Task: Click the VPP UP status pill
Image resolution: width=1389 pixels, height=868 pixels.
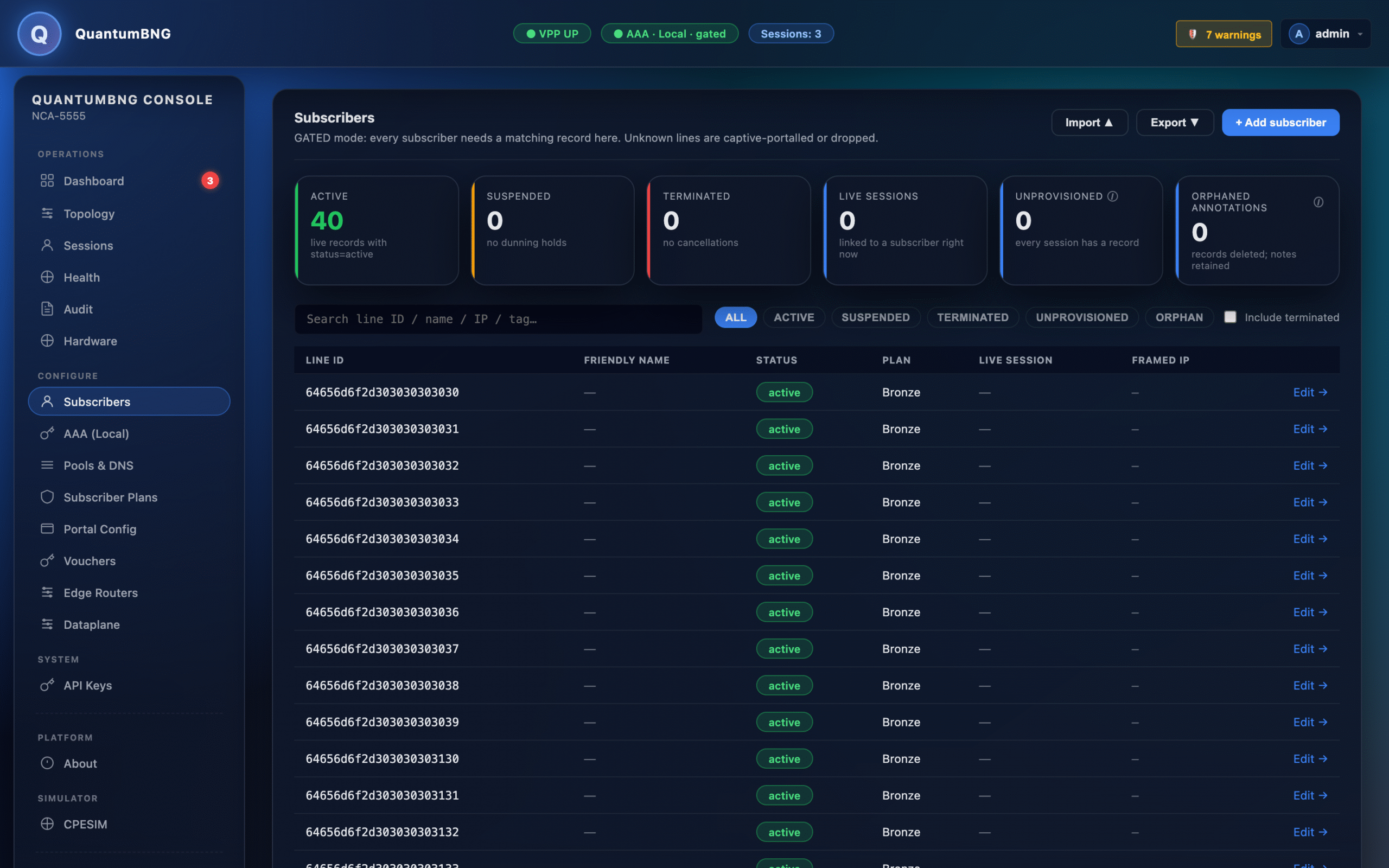Action: 552,33
